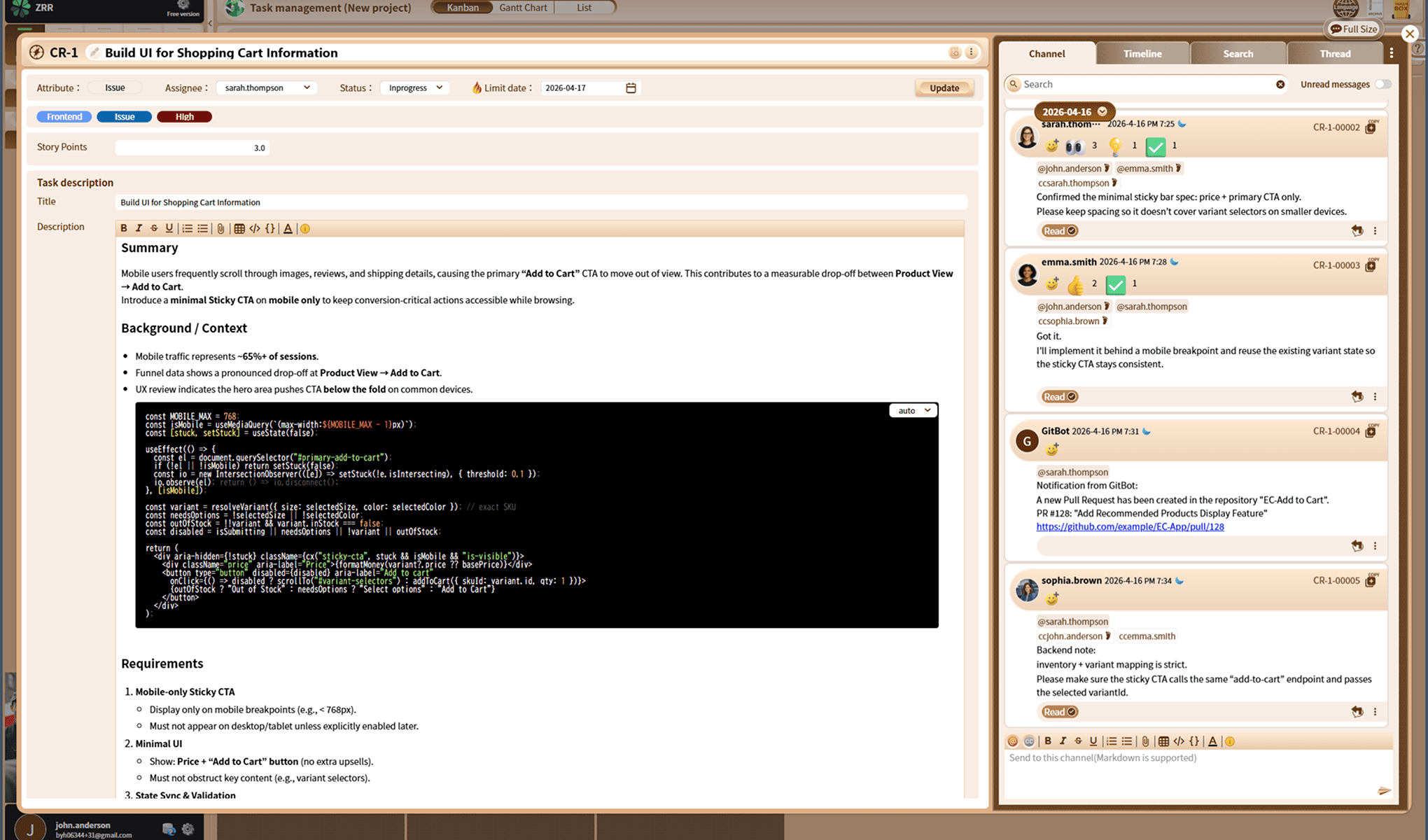Open more options on sophia.brown's message
This screenshot has width=1428, height=840.
point(1375,711)
